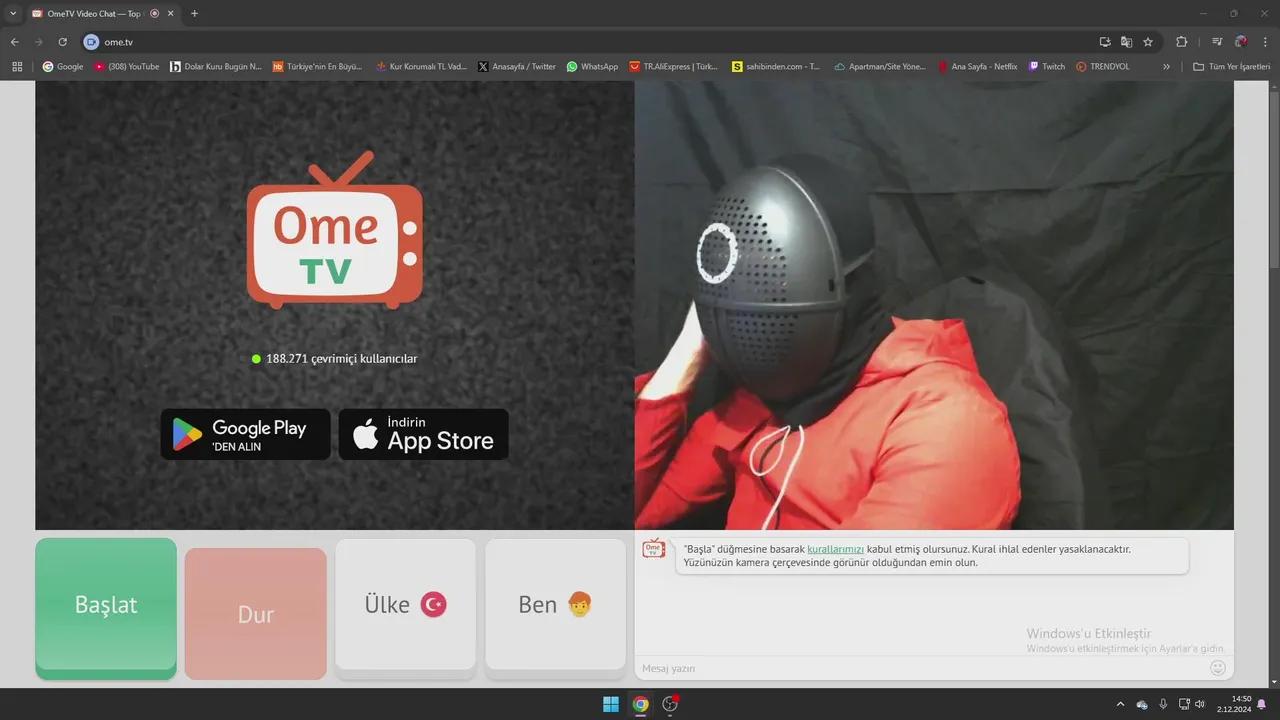The height and width of the screenshot is (720, 1280).
Task: Click the red Dur button
Action: [256, 613]
